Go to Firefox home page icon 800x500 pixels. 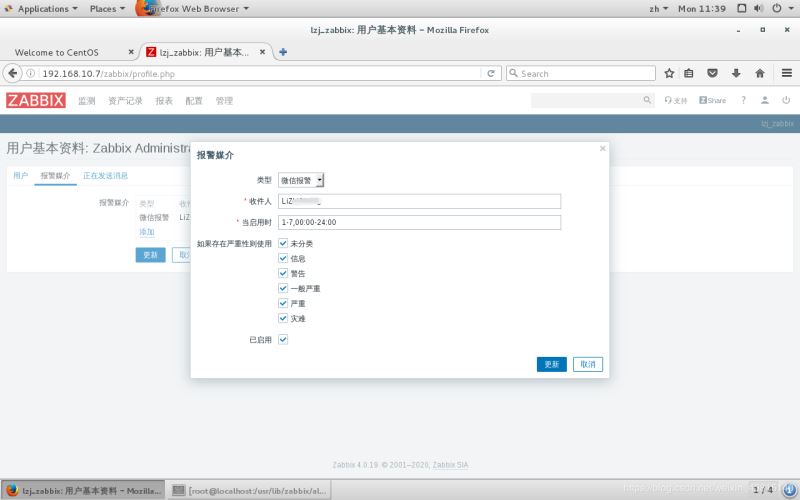click(x=760, y=73)
